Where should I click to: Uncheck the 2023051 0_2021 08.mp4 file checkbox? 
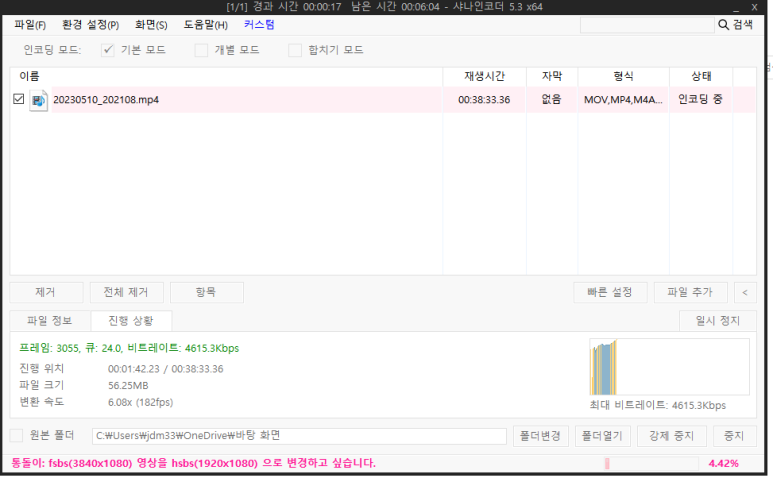pos(19,99)
